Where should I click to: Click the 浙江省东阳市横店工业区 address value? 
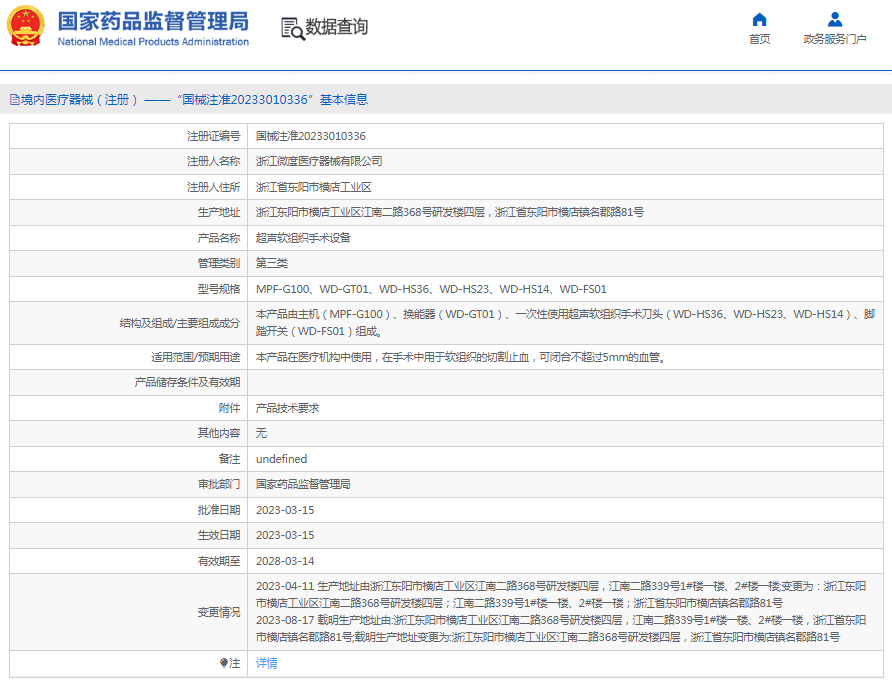[313, 187]
